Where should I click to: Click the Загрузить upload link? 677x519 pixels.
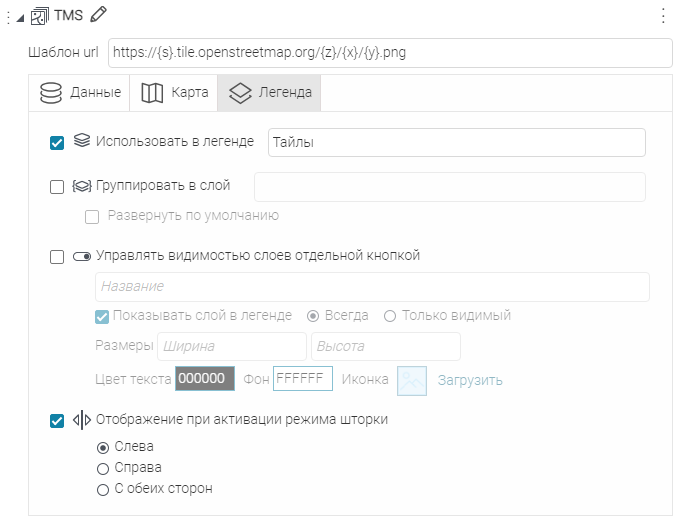click(x=469, y=380)
